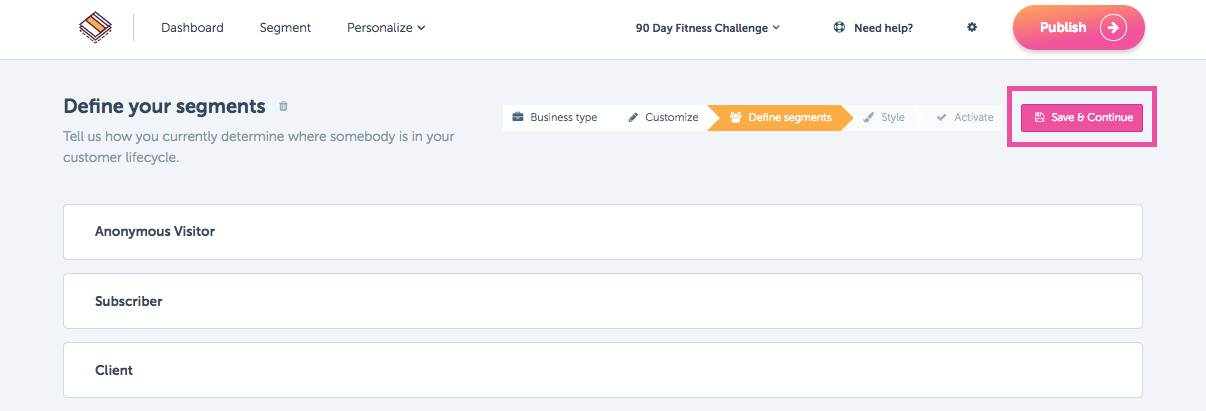Click the checkmark icon in Activate step

(x=942, y=117)
